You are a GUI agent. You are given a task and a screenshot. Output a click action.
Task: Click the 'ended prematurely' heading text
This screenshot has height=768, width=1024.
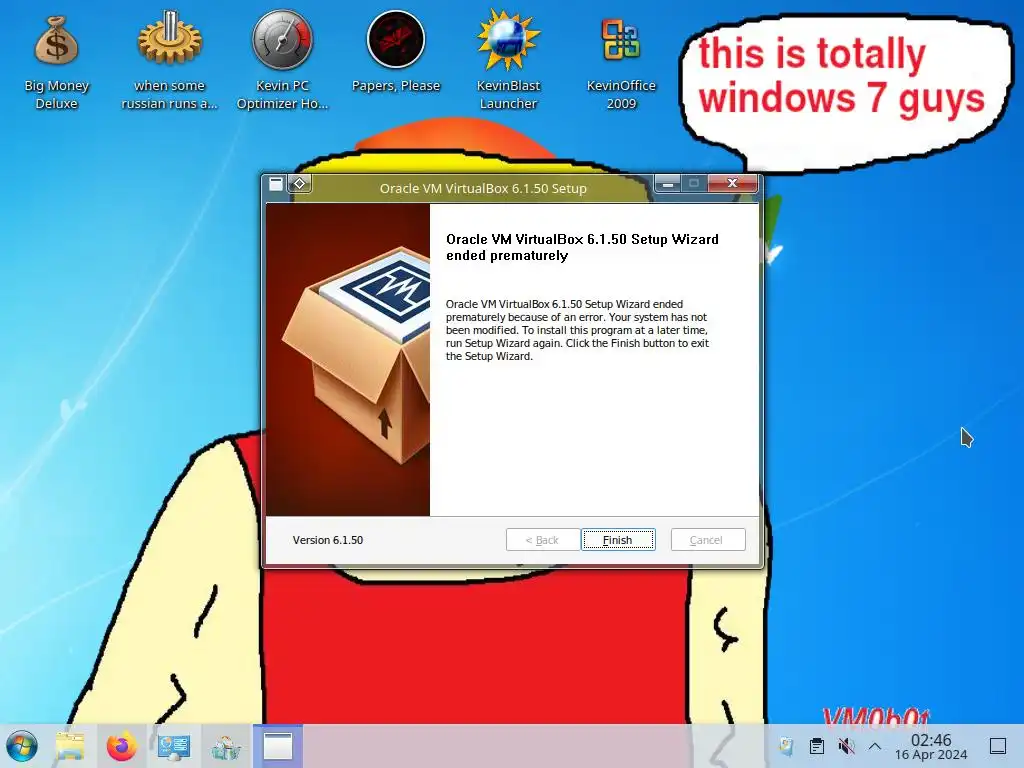[507, 255]
